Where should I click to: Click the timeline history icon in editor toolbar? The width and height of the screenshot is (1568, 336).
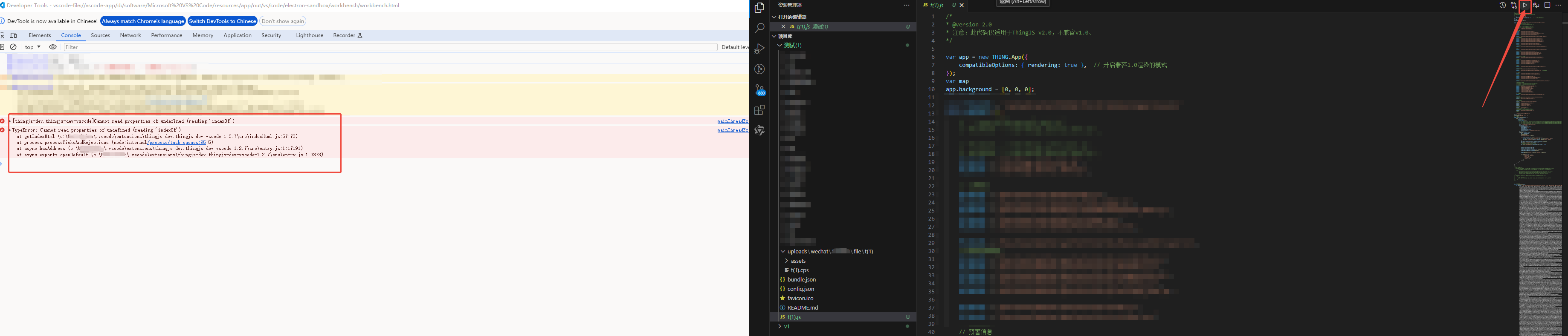[x=1502, y=5]
